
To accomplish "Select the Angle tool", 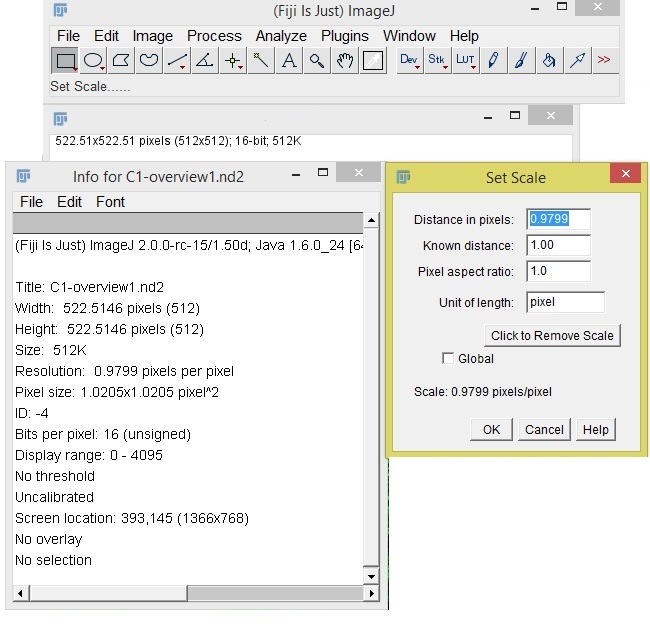I will tap(204, 61).
